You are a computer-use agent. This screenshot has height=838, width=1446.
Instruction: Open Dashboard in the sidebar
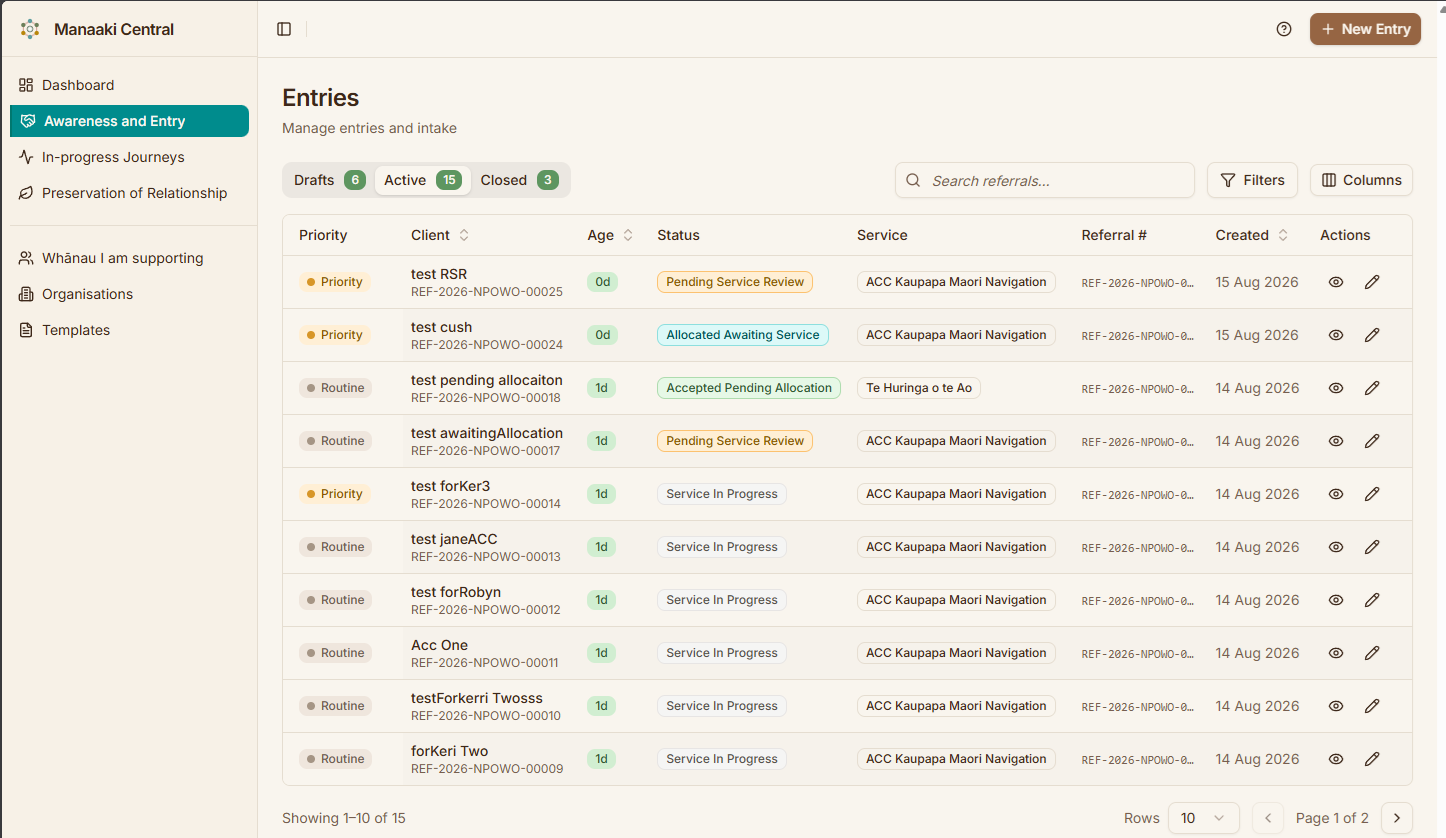(129, 85)
